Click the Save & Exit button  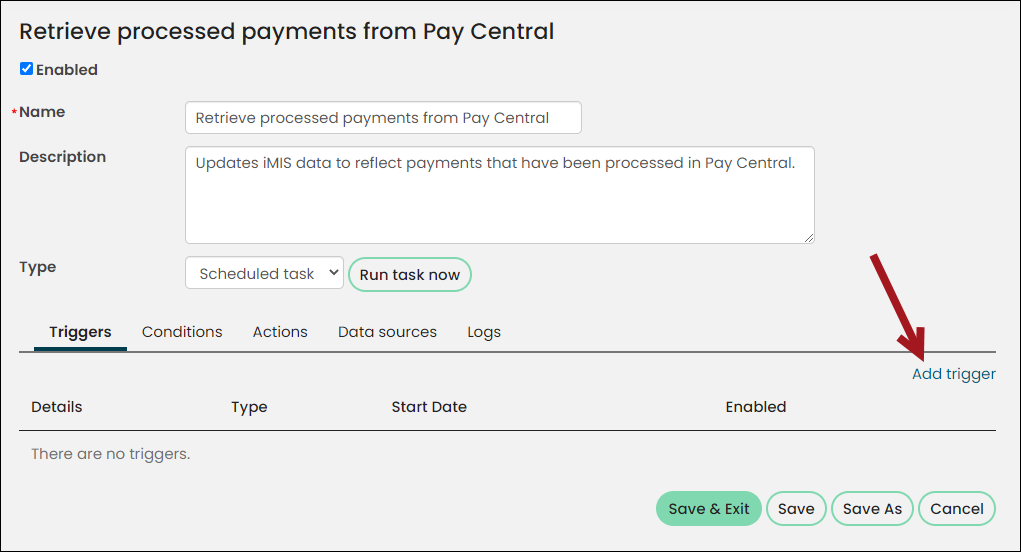(x=708, y=508)
